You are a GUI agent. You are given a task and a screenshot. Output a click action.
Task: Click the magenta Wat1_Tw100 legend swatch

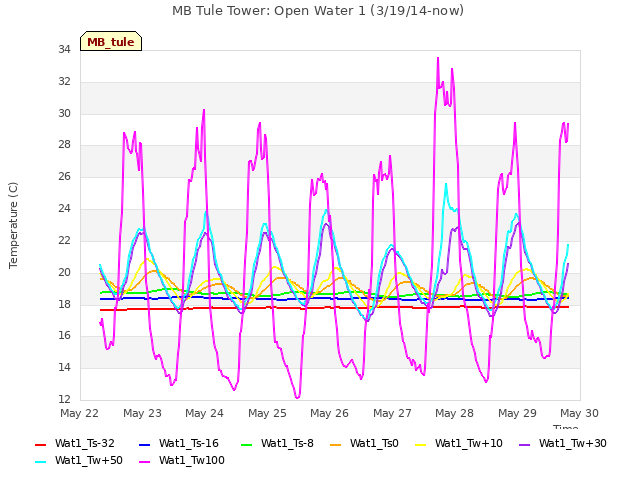coord(144,462)
